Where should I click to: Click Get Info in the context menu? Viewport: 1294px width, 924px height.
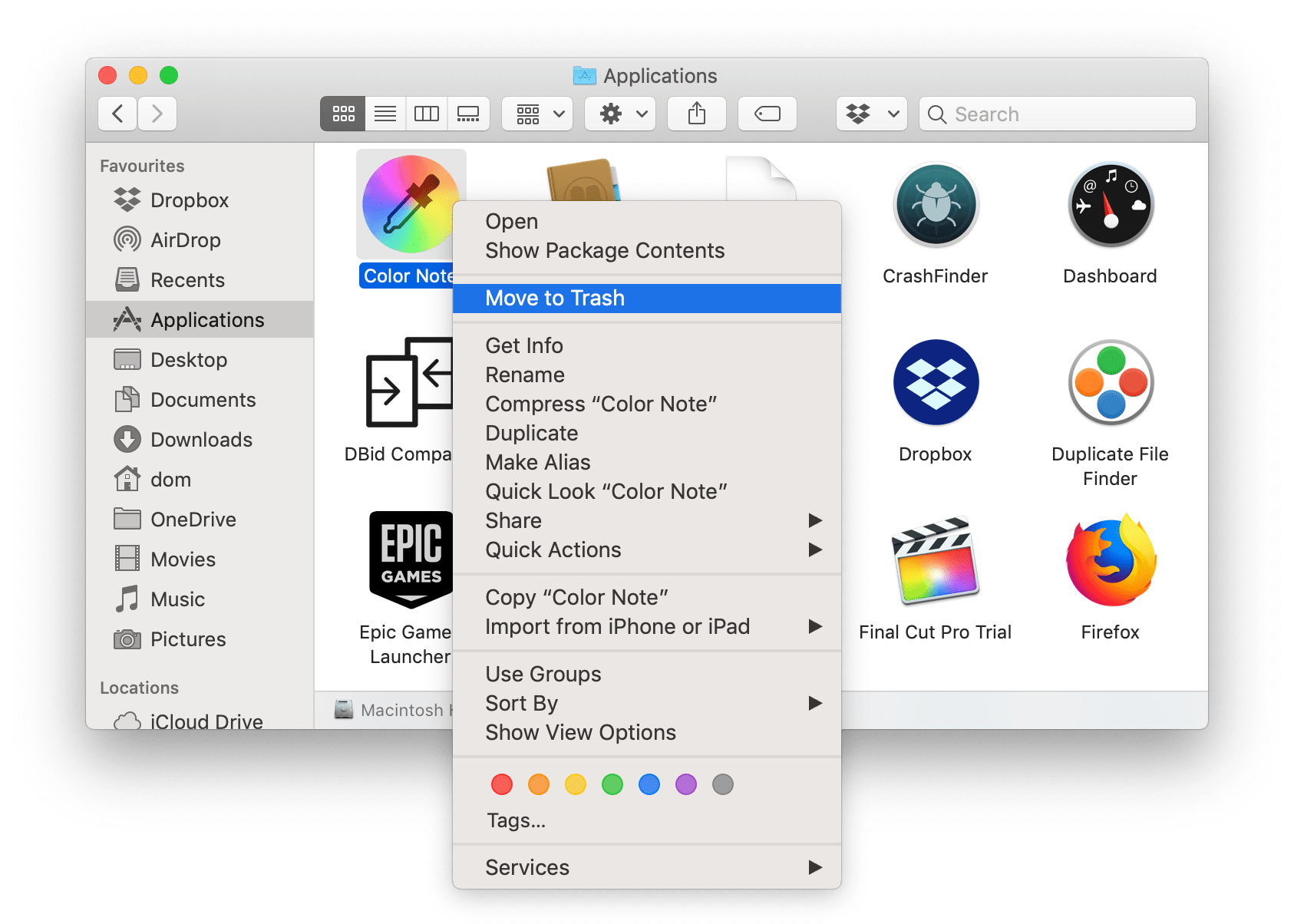(x=524, y=345)
